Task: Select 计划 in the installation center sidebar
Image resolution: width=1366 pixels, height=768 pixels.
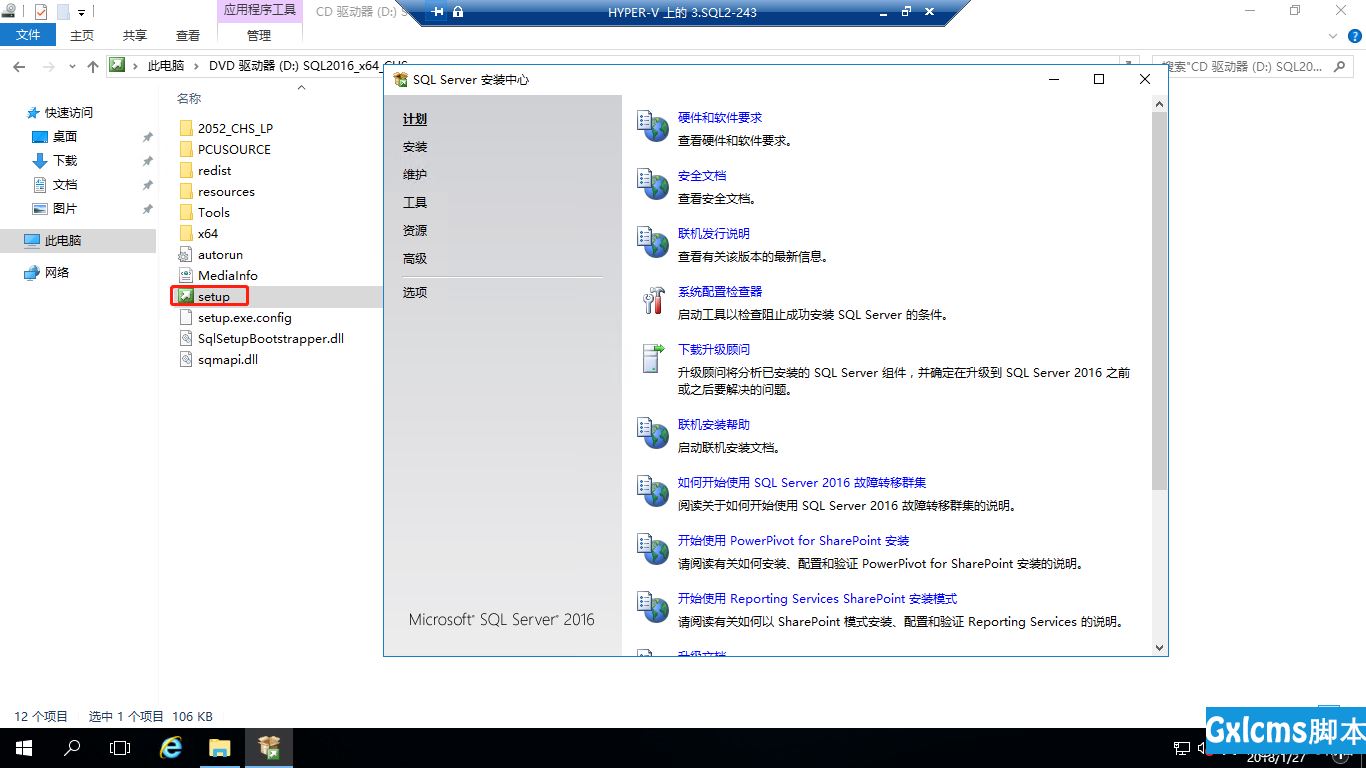Action: pyautogui.click(x=415, y=119)
